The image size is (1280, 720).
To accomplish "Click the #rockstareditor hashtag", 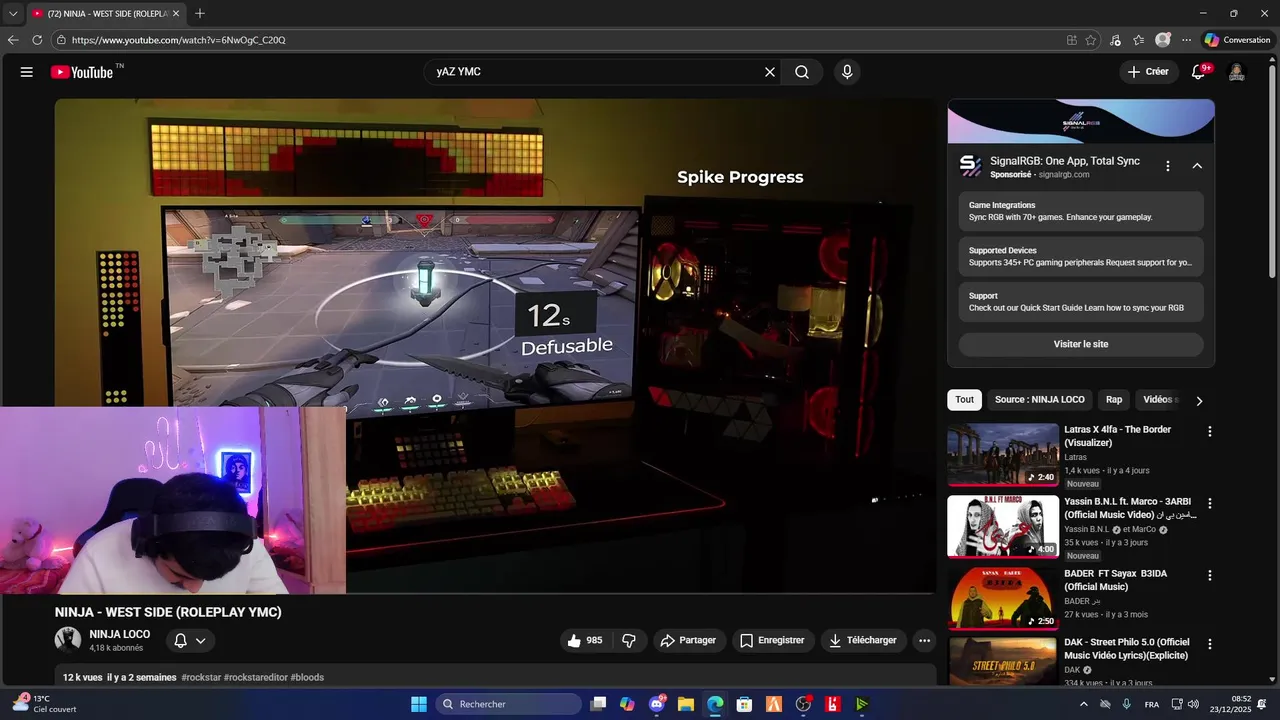I will click(255, 677).
